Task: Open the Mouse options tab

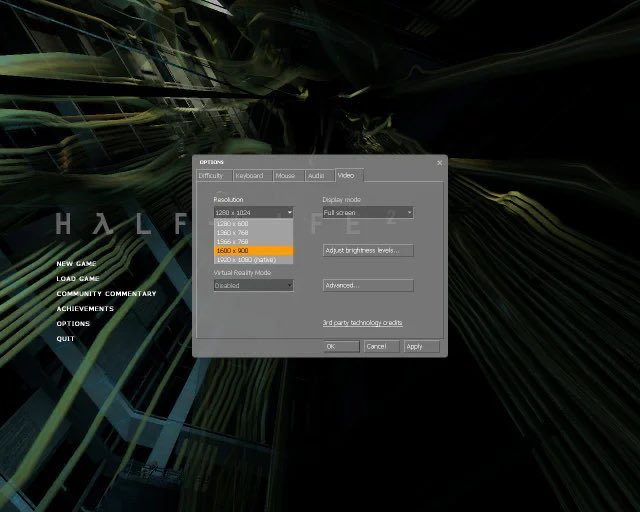Action: click(x=289, y=176)
